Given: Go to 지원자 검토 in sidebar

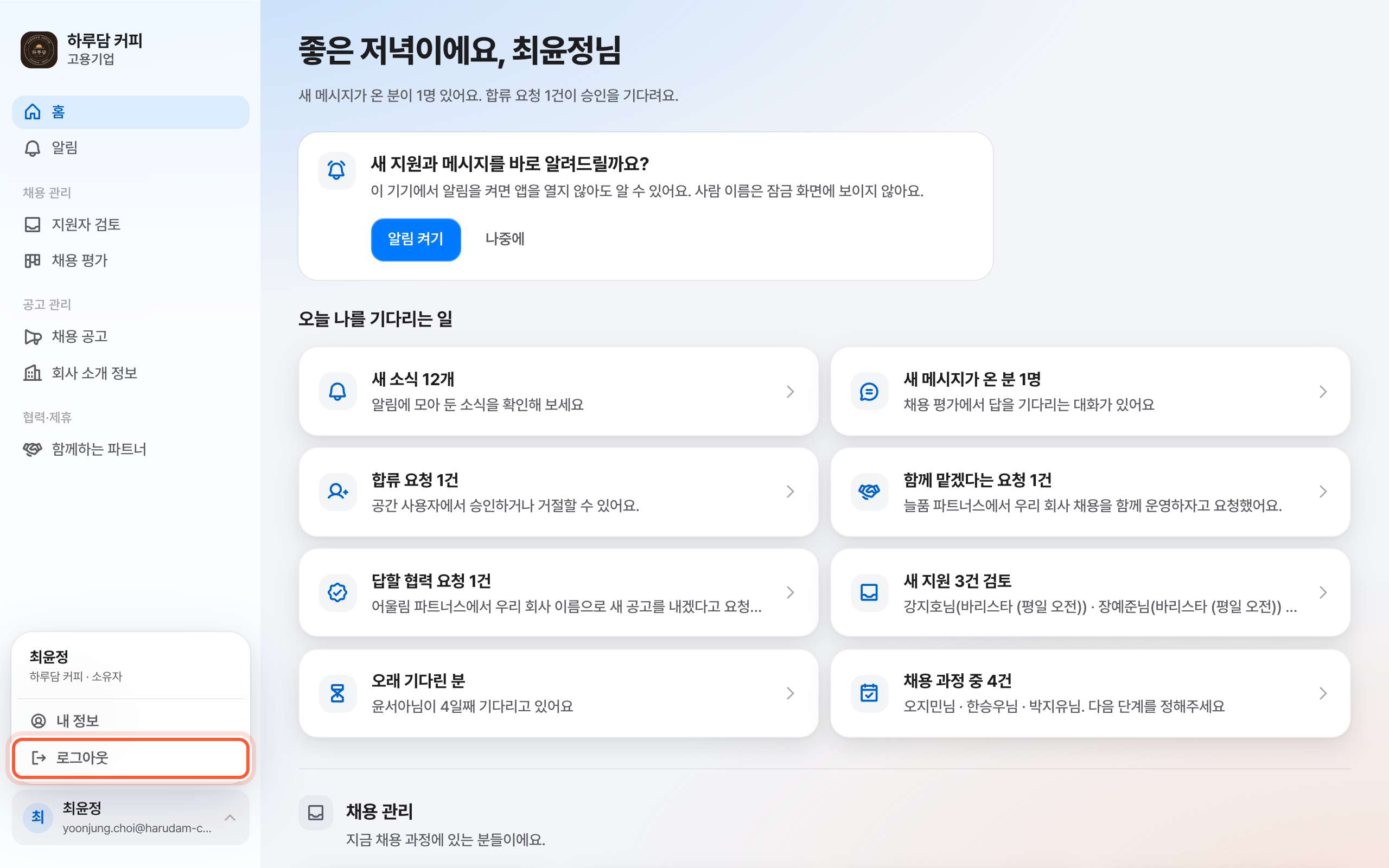Looking at the screenshot, I should [130, 225].
